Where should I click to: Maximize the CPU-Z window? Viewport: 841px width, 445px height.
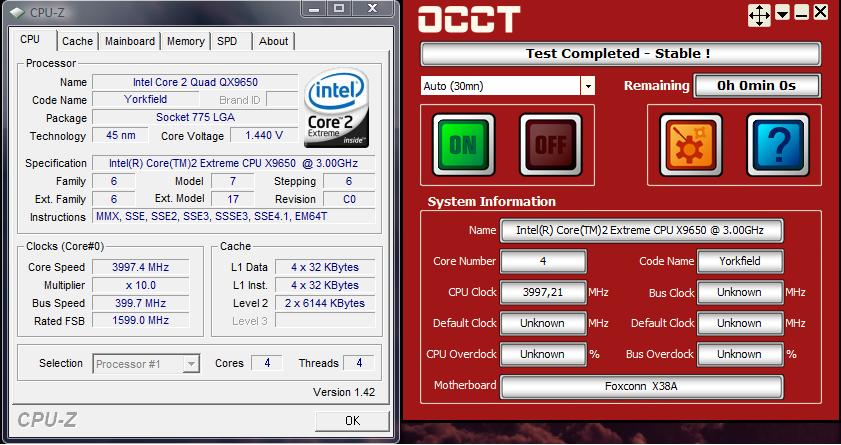(339, 8)
